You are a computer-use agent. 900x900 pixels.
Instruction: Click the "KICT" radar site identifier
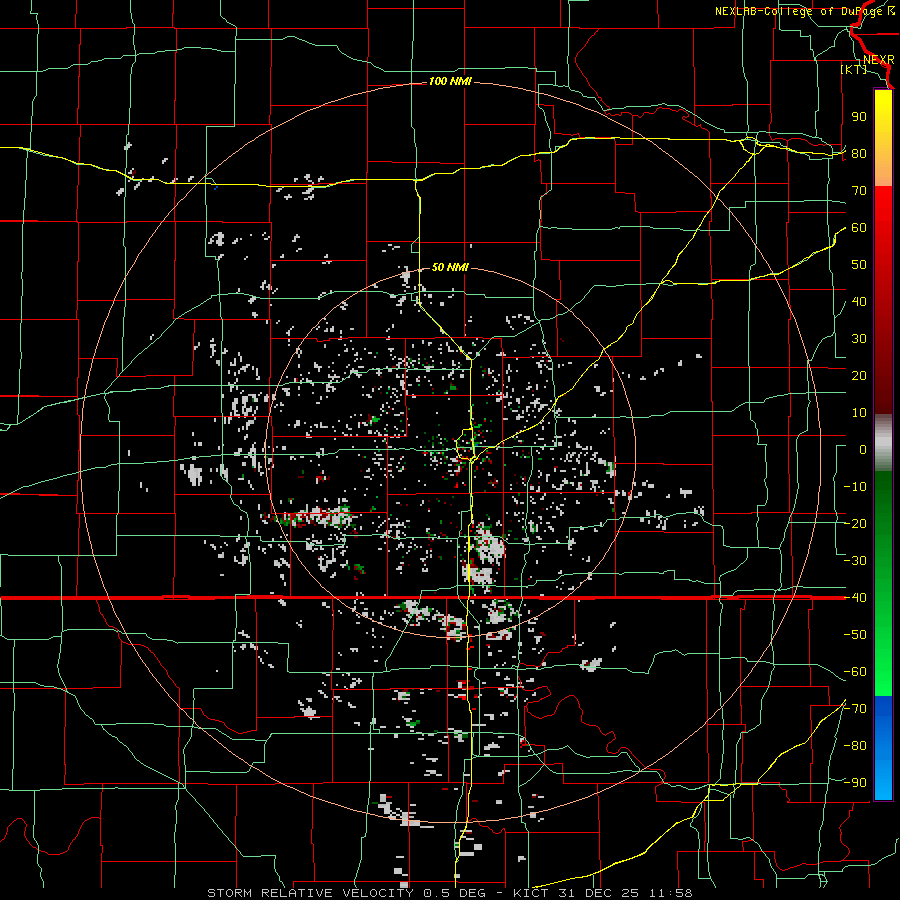click(531, 893)
